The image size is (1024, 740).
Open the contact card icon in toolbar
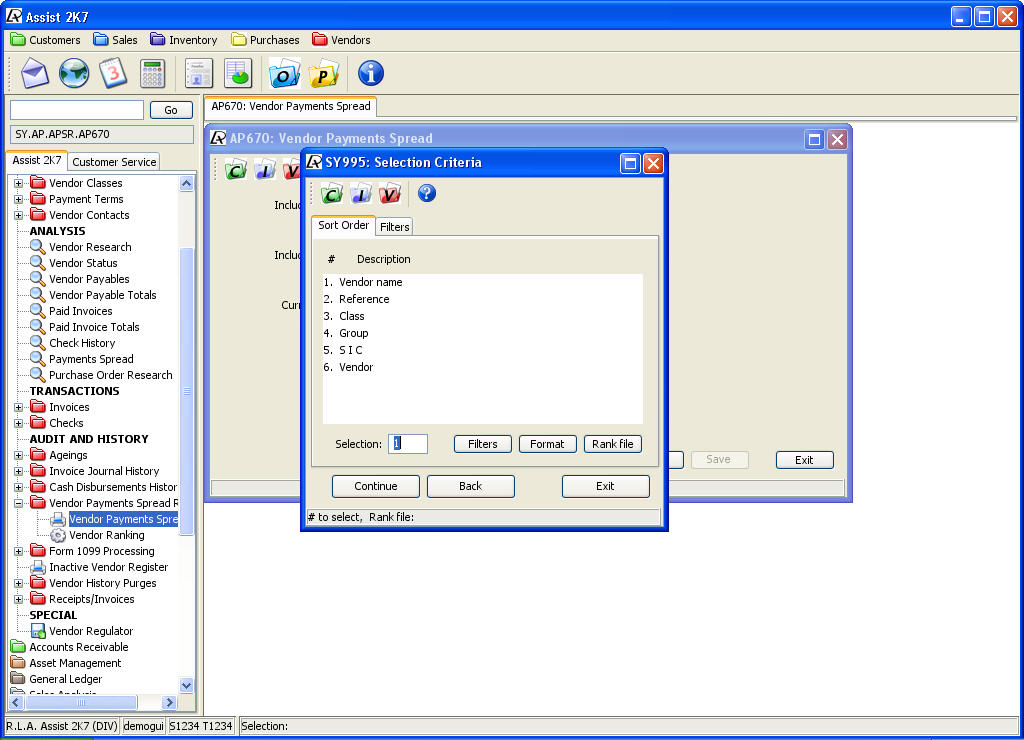click(x=199, y=73)
